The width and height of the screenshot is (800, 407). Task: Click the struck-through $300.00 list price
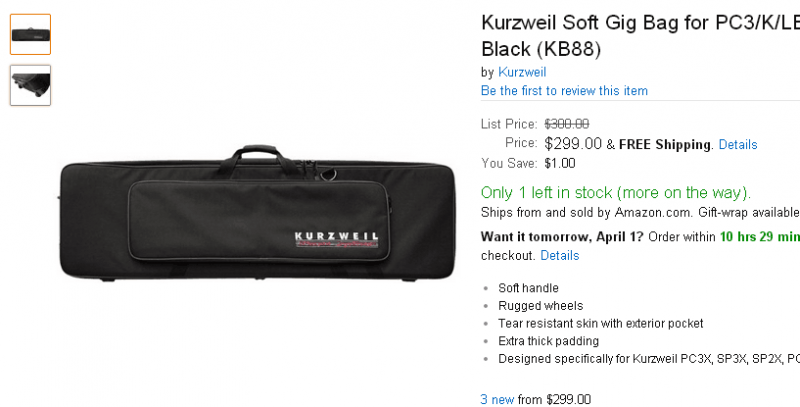click(x=567, y=124)
